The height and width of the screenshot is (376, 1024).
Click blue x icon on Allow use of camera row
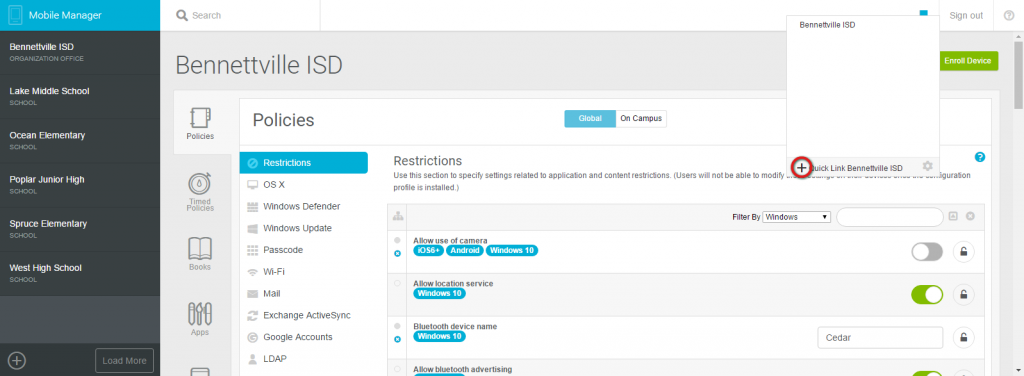tap(398, 253)
